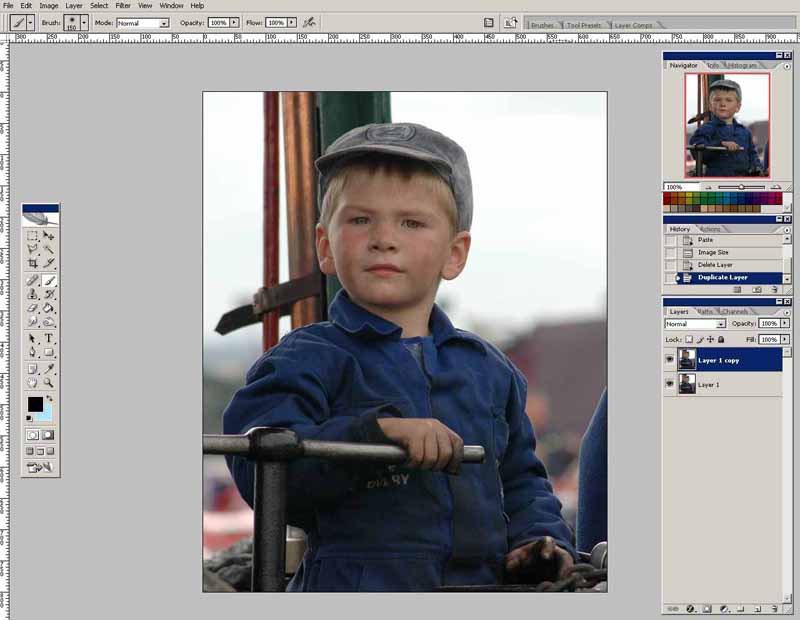
Task: Switch to the Actions tab
Action: tap(711, 229)
